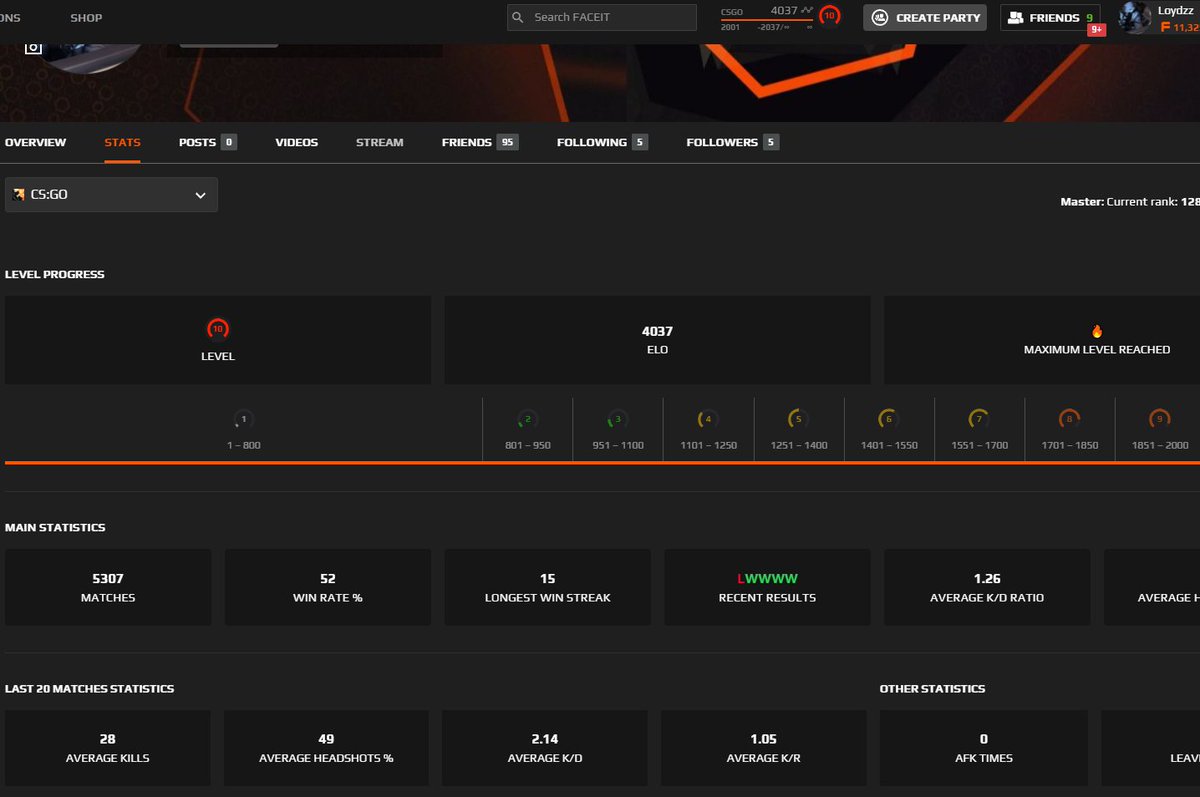Image resolution: width=1200 pixels, height=797 pixels.
Task: Click the Loydzz username in header
Action: [x=1174, y=9]
